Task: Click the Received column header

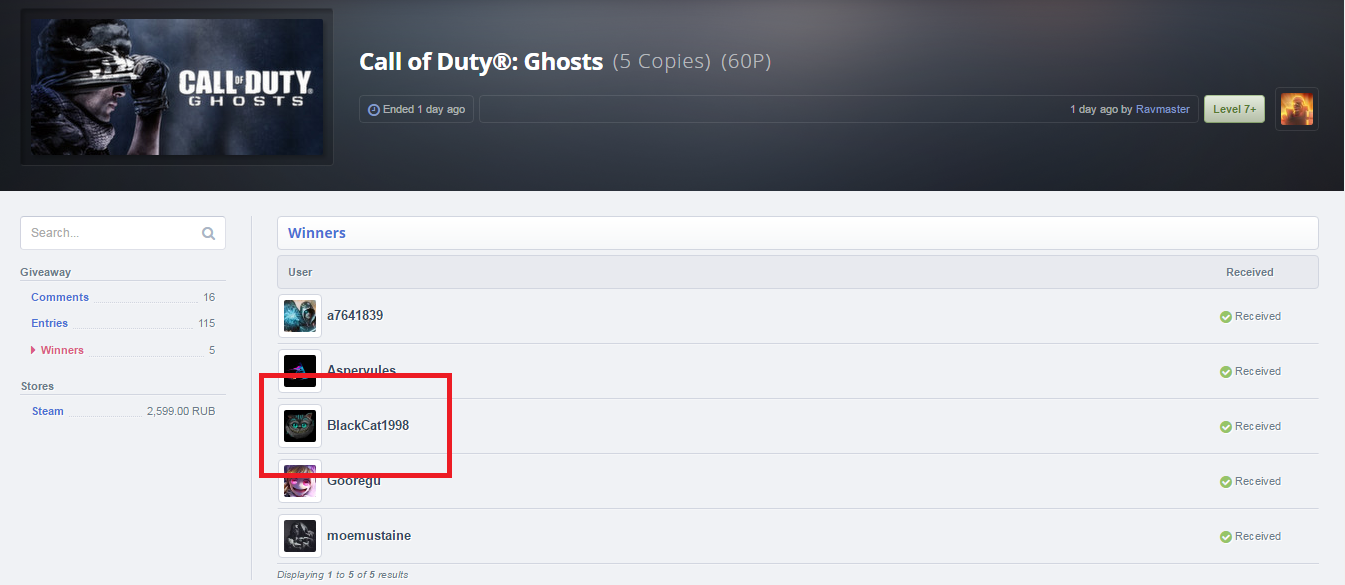Action: coord(1250,272)
